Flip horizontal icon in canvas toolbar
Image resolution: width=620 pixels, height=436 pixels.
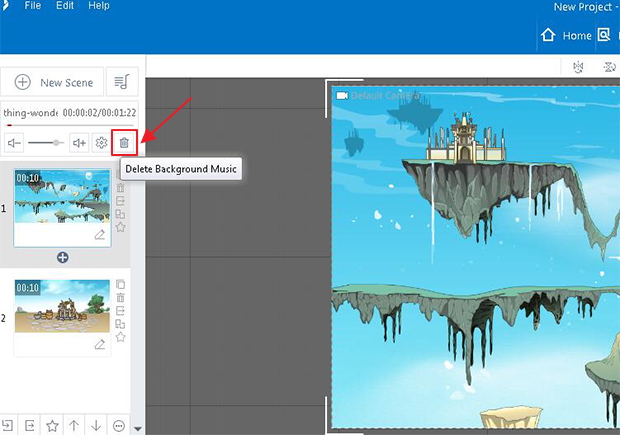click(578, 67)
